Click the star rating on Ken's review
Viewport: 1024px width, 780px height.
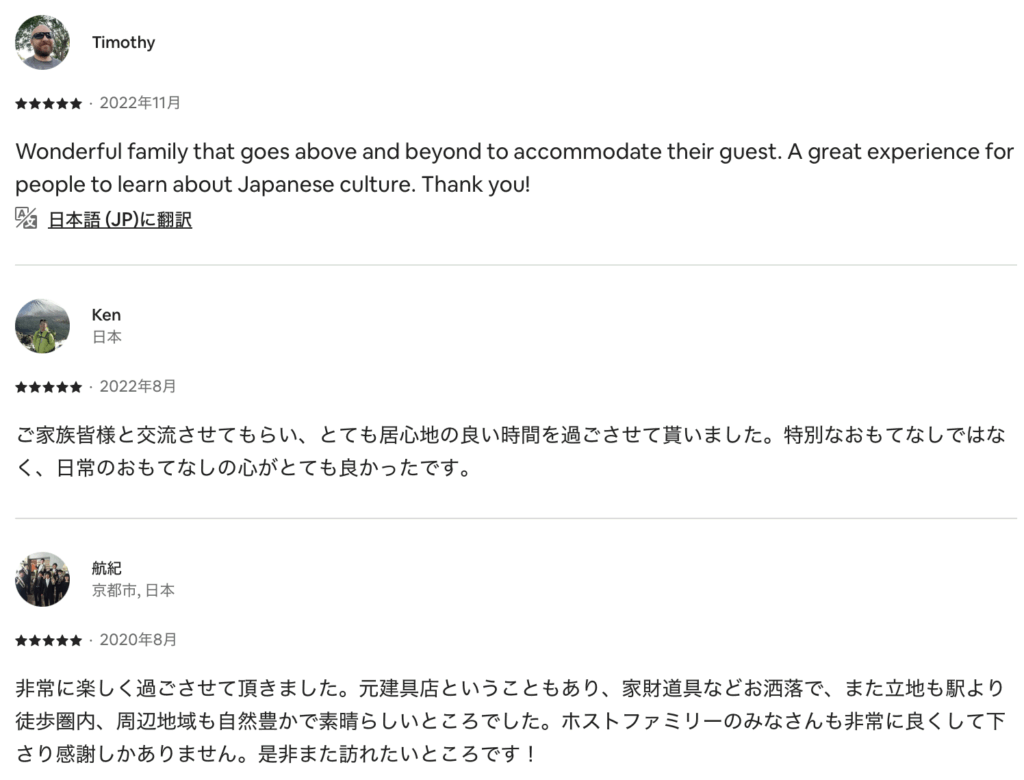tap(49, 387)
